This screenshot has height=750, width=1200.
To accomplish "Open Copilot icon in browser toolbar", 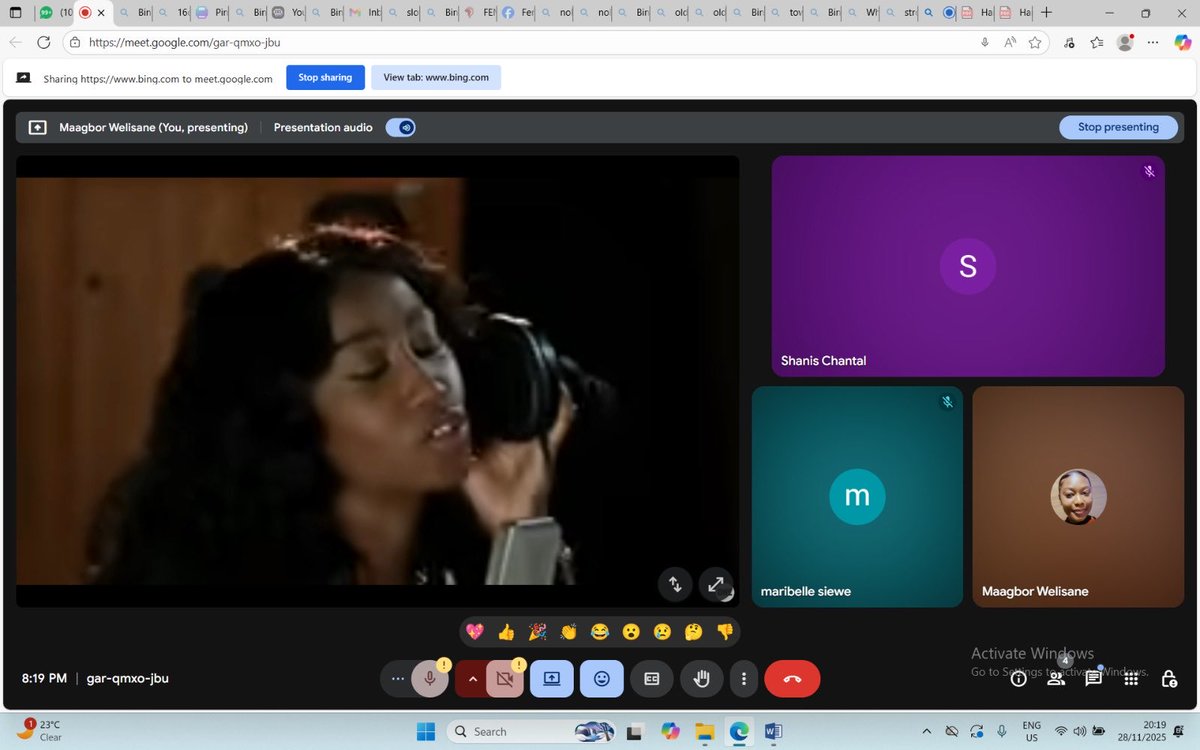I will (1182, 43).
